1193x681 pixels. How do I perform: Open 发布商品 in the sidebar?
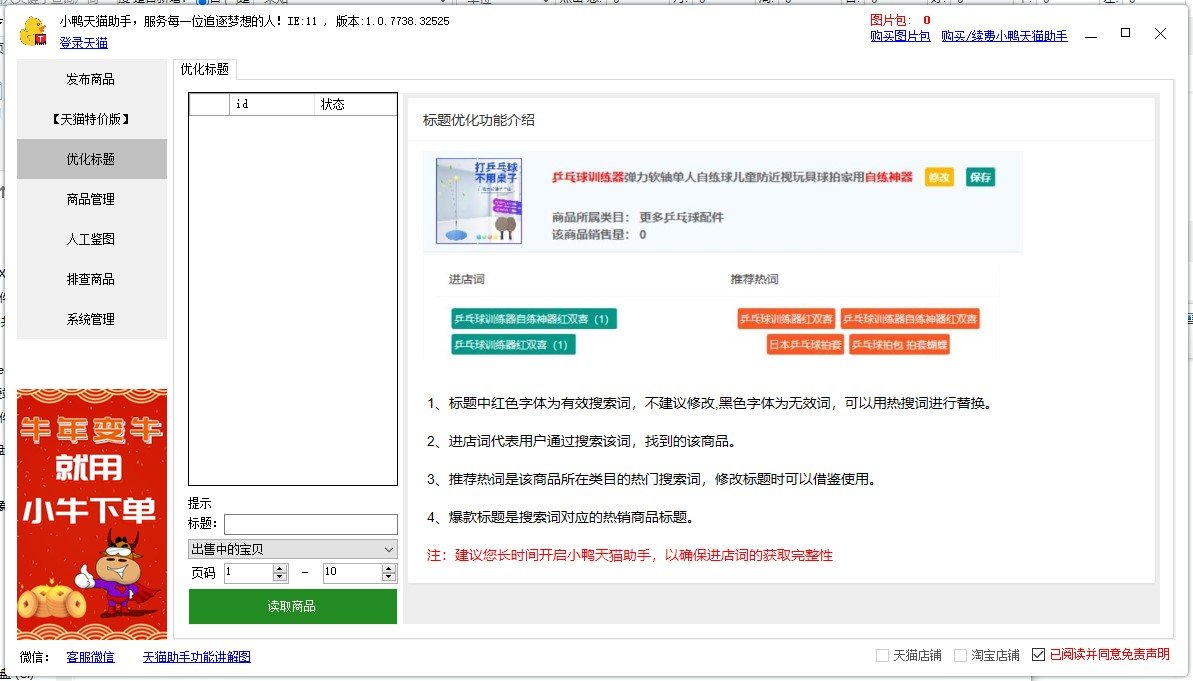coord(91,79)
